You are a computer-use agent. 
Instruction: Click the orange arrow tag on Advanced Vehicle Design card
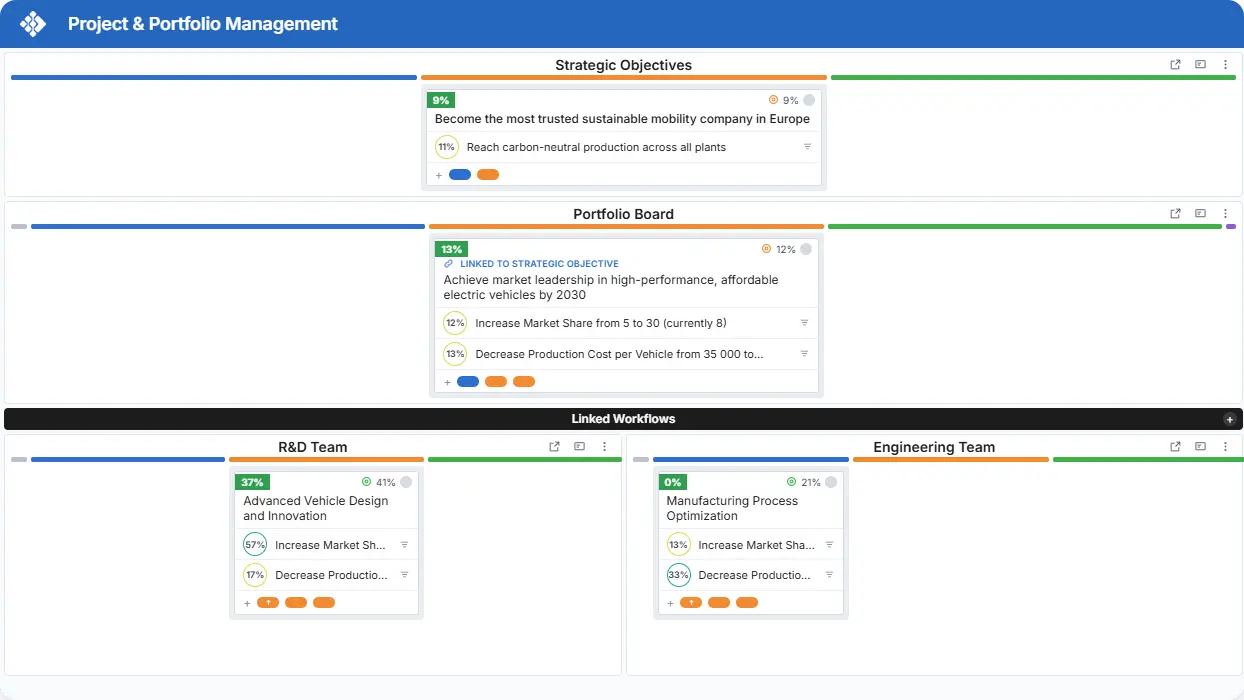tap(268, 603)
